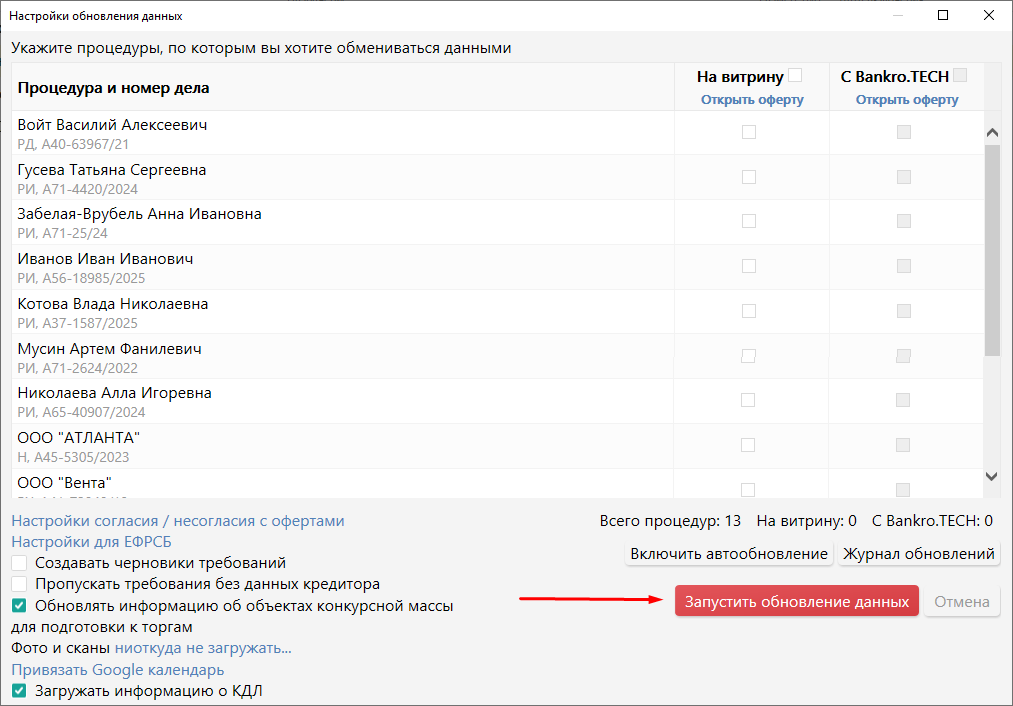Uncheck Обновлять информацию об объектах конкурсной массы
The image size is (1013, 706).
tap(19, 605)
